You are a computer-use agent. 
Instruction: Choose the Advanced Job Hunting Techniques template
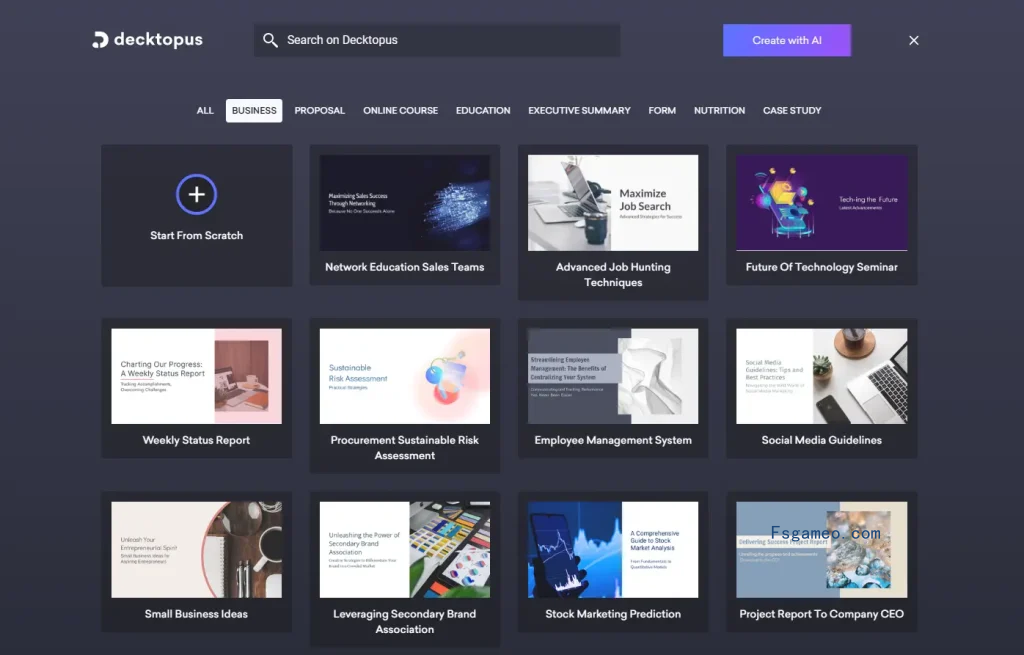pyautogui.click(x=613, y=222)
